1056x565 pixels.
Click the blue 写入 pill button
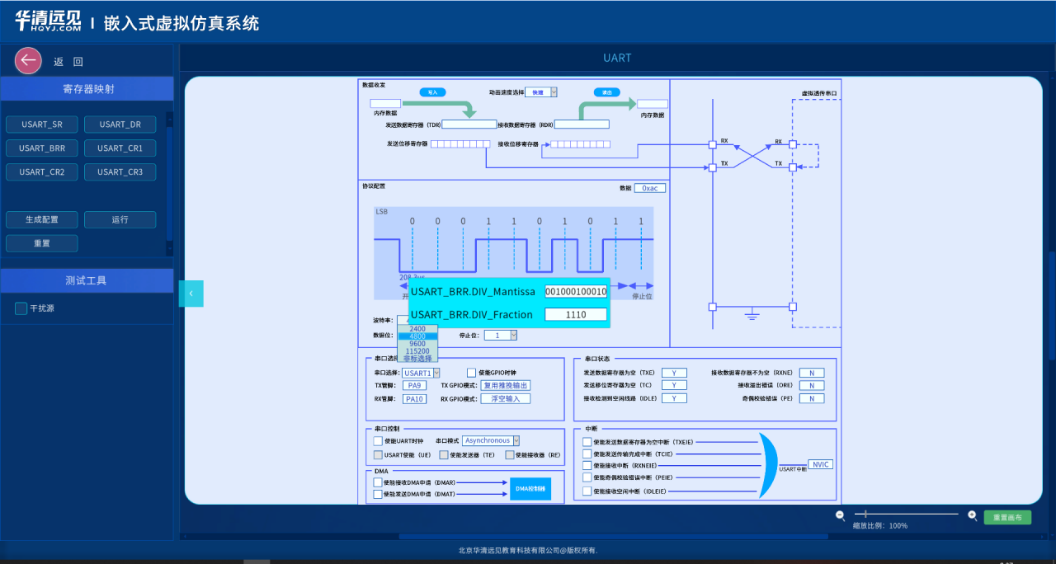433,92
